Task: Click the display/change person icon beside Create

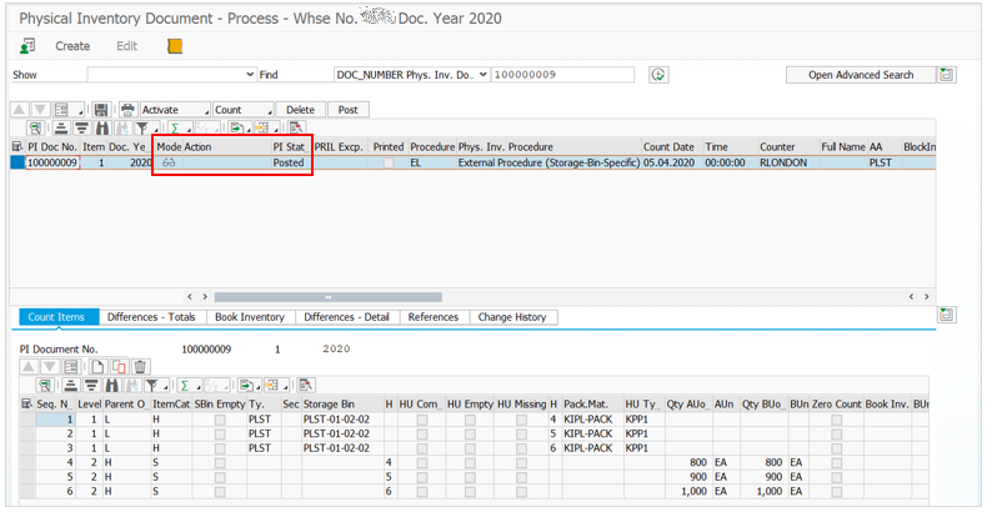Action: 27,46
